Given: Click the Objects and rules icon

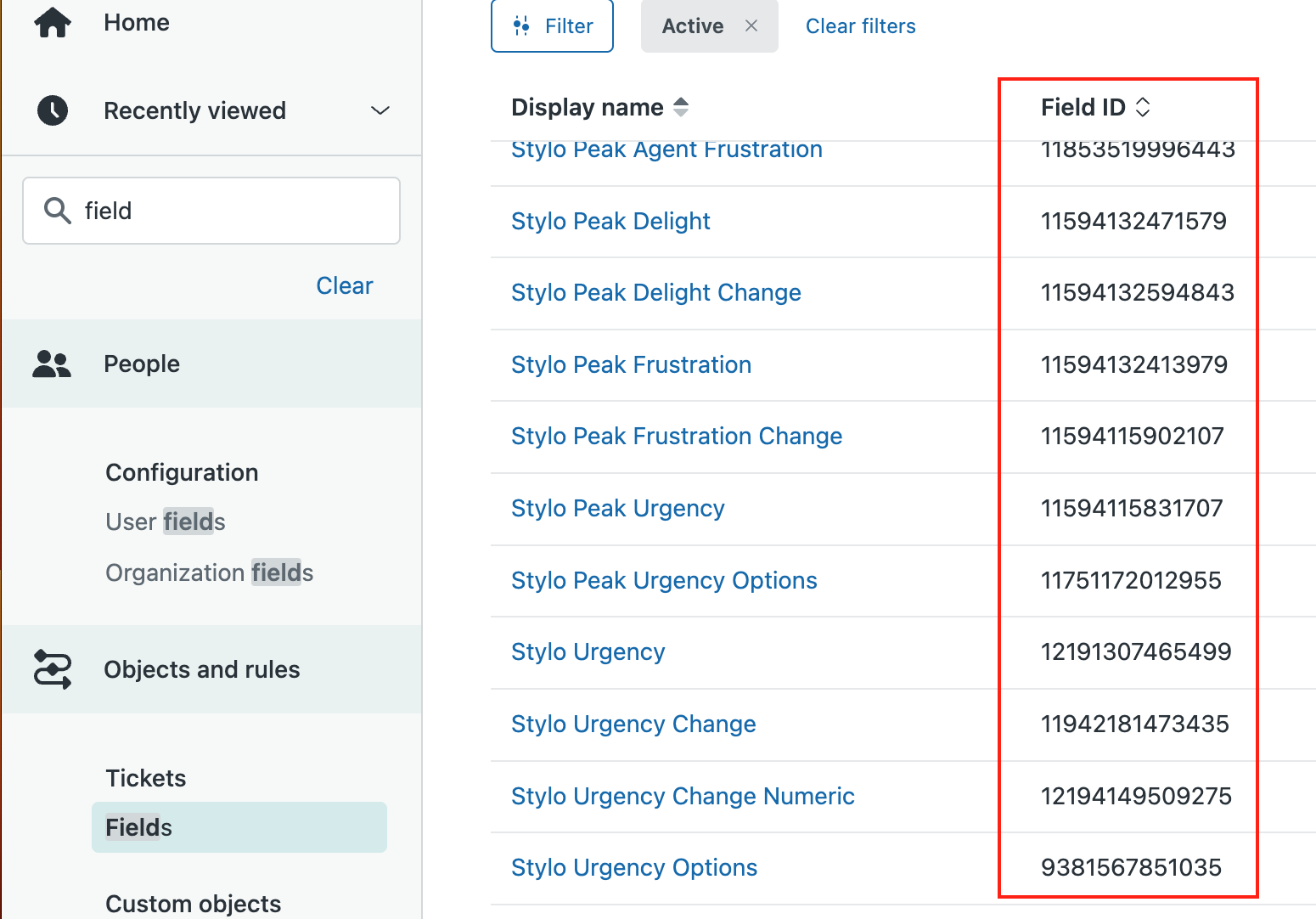Looking at the screenshot, I should [53, 669].
